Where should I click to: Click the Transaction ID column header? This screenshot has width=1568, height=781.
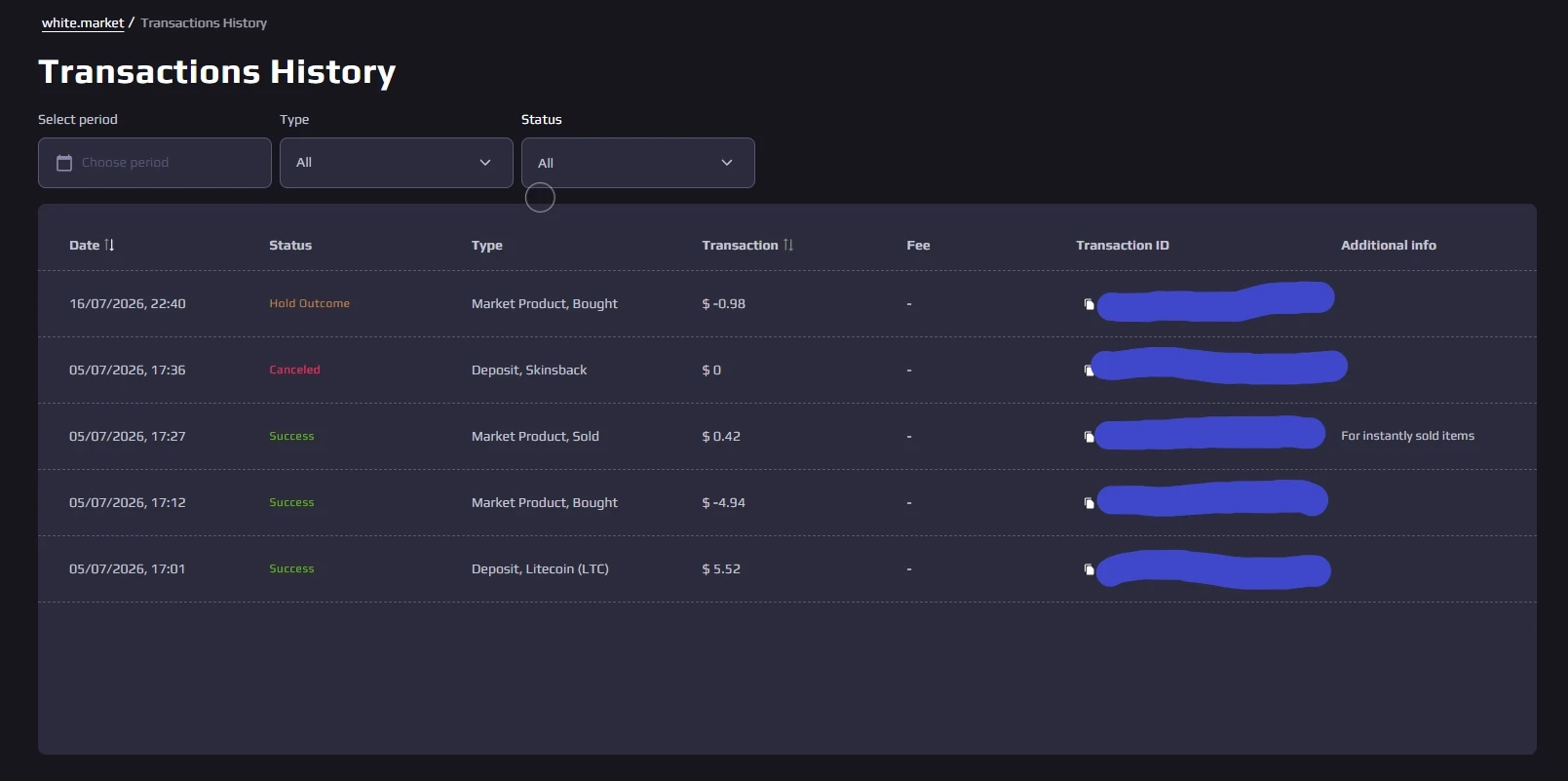coord(1123,245)
